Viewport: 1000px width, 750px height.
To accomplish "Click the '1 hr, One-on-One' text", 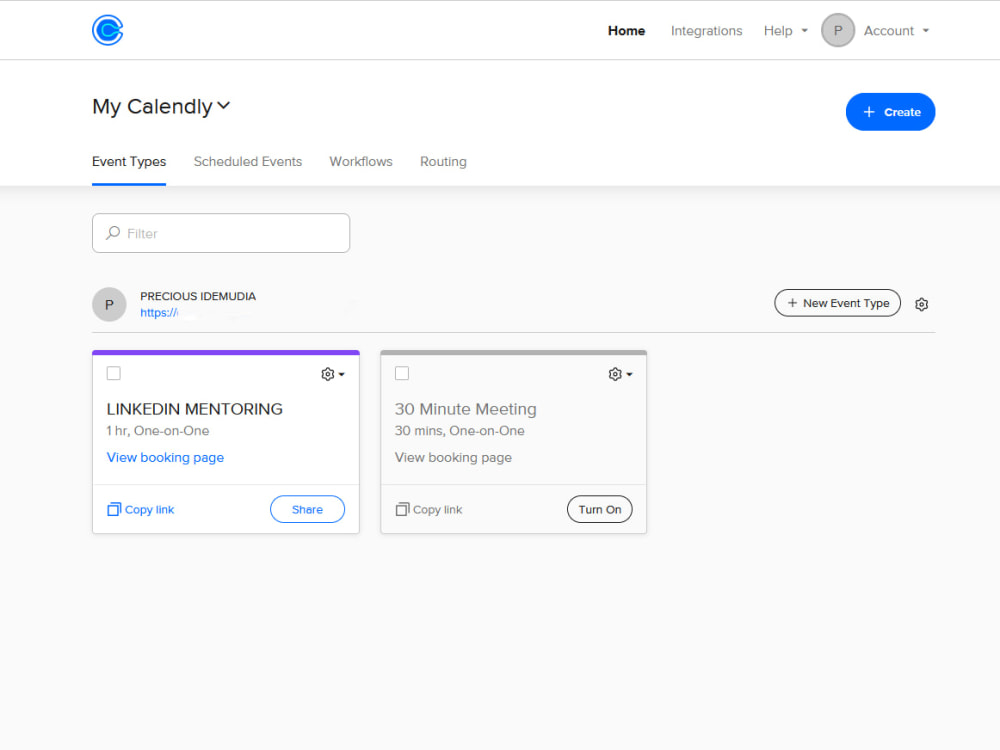I will 158,430.
